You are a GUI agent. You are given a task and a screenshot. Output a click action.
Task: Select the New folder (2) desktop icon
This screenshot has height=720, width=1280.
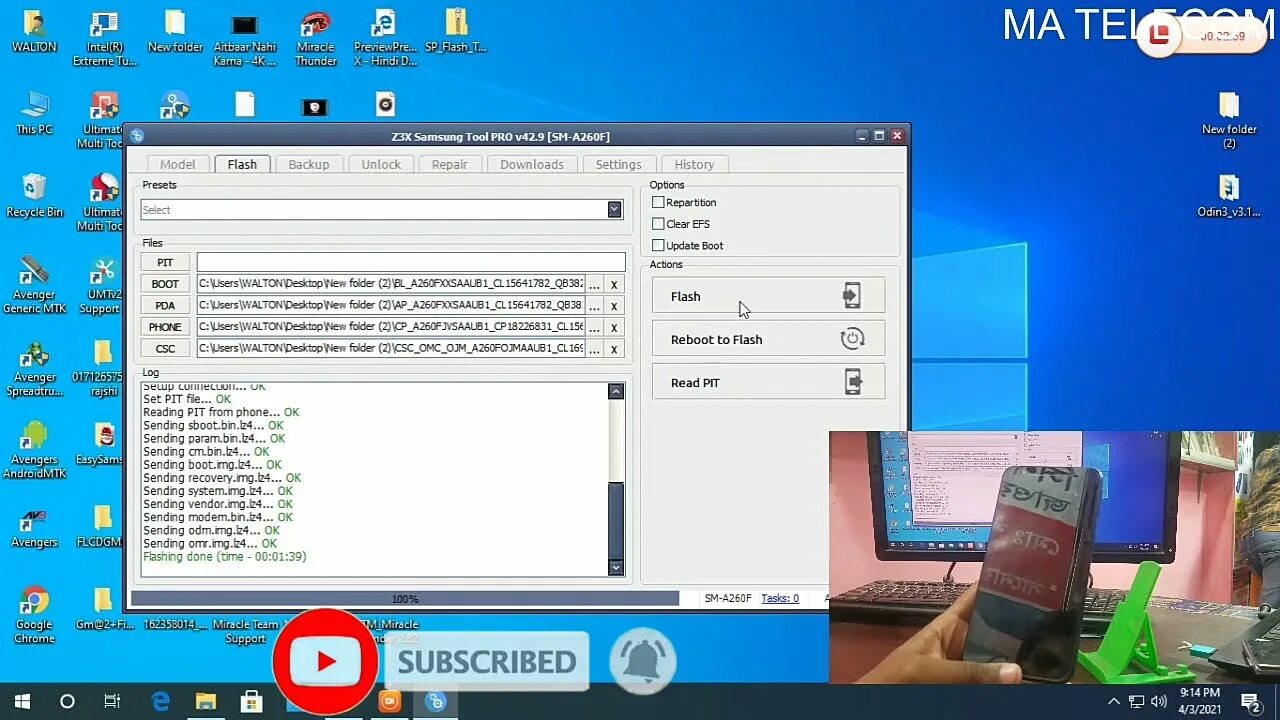(1229, 121)
